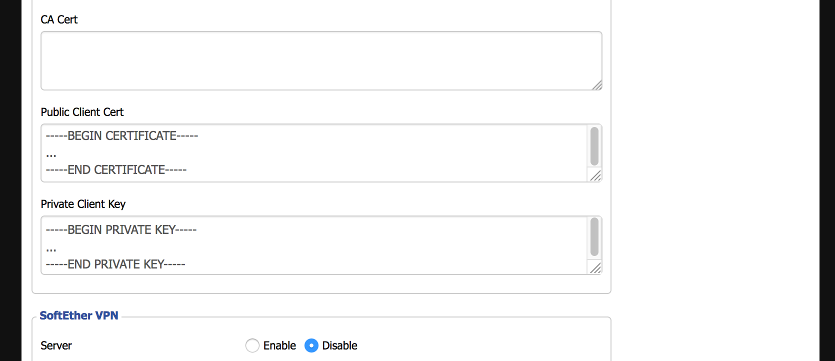Click the Public Client Cert label
The image size is (835, 361).
(x=82, y=112)
